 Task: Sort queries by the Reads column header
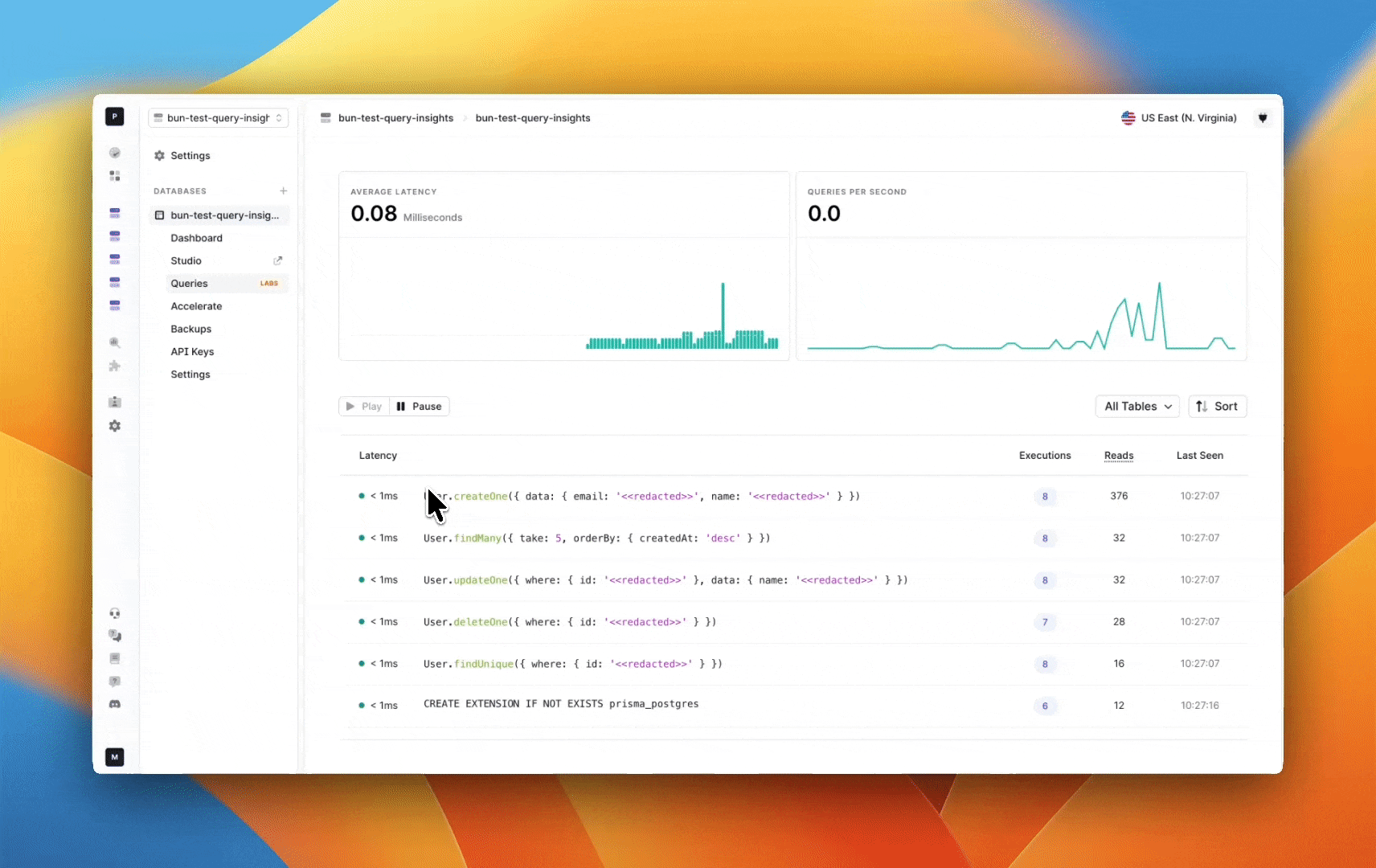1119,456
